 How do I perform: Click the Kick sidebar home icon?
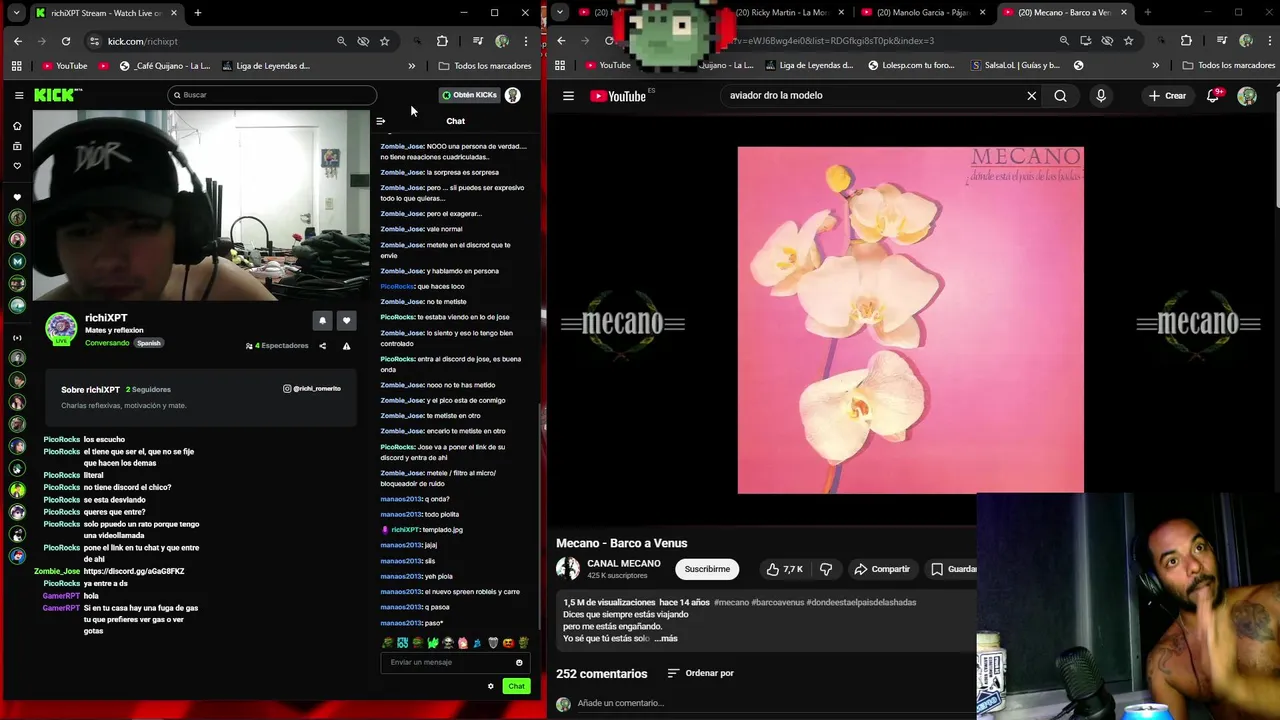tap(17, 126)
